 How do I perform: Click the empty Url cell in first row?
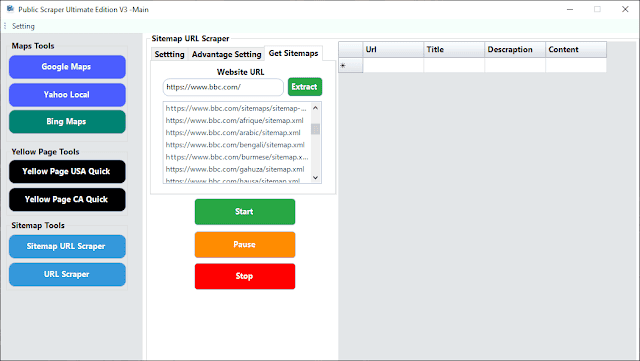click(393, 65)
